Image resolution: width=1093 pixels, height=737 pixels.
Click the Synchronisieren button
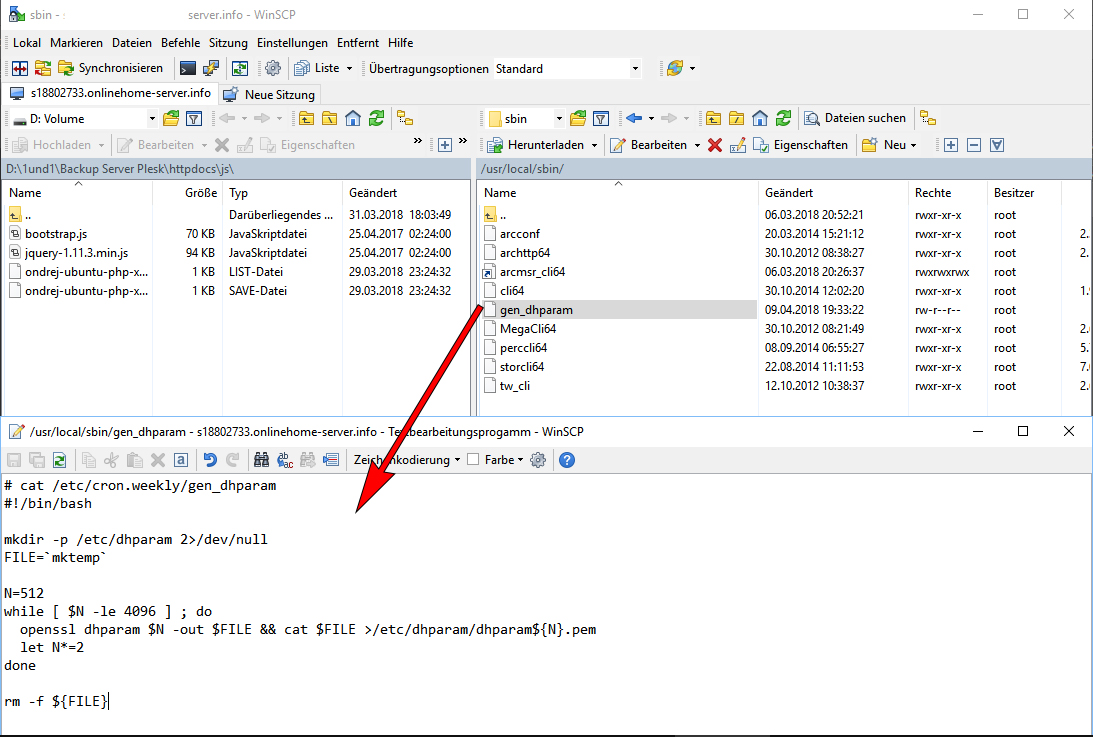(x=111, y=69)
